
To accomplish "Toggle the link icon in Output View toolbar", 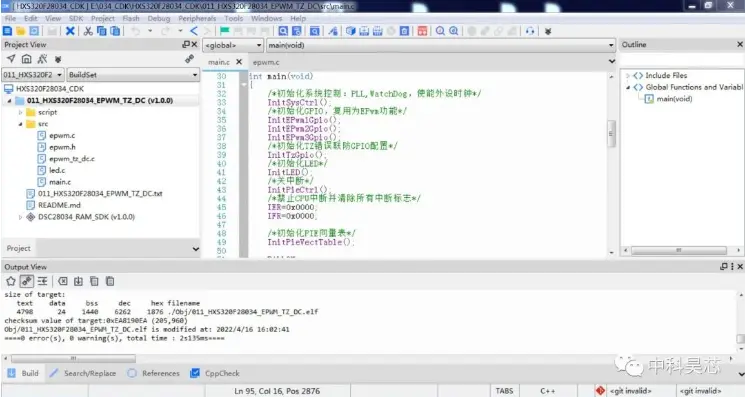I will pos(27,282).
